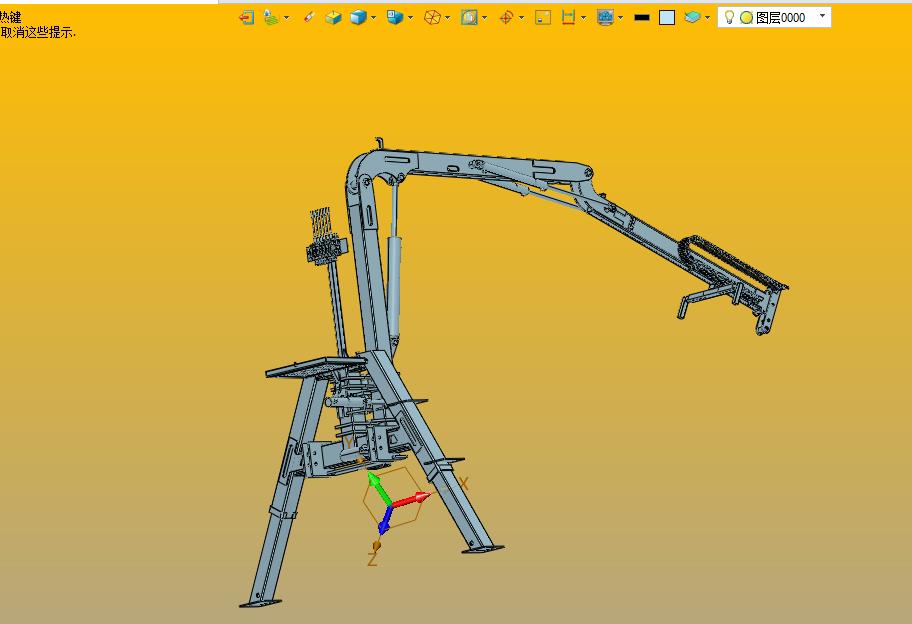Toggle the layer lightbulb visibility icon
This screenshot has width=912, height=624.
click(729, 17)
